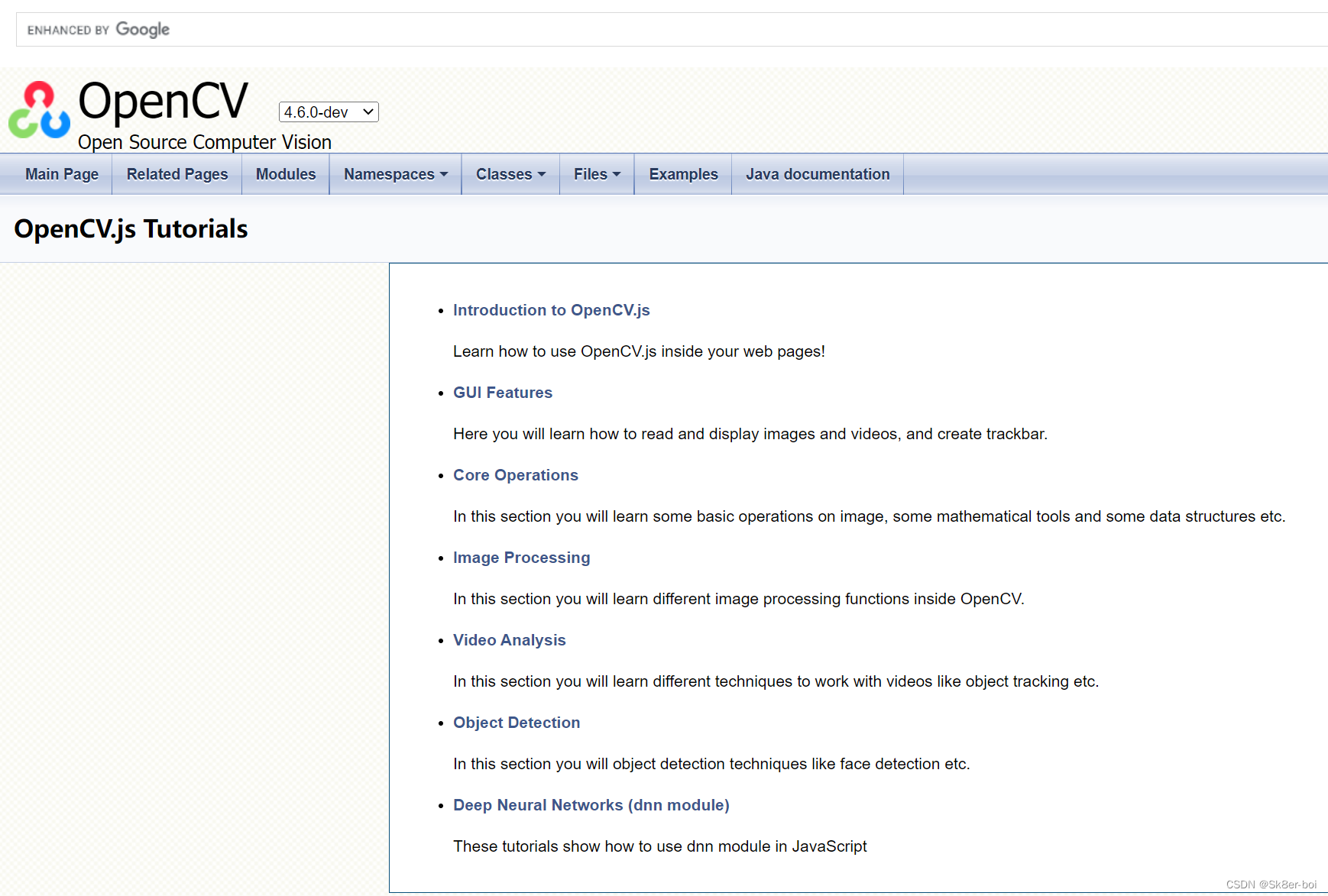
Task: Click 'Open Source Computer Vision' tagline
Action: (x=205, y=142)
